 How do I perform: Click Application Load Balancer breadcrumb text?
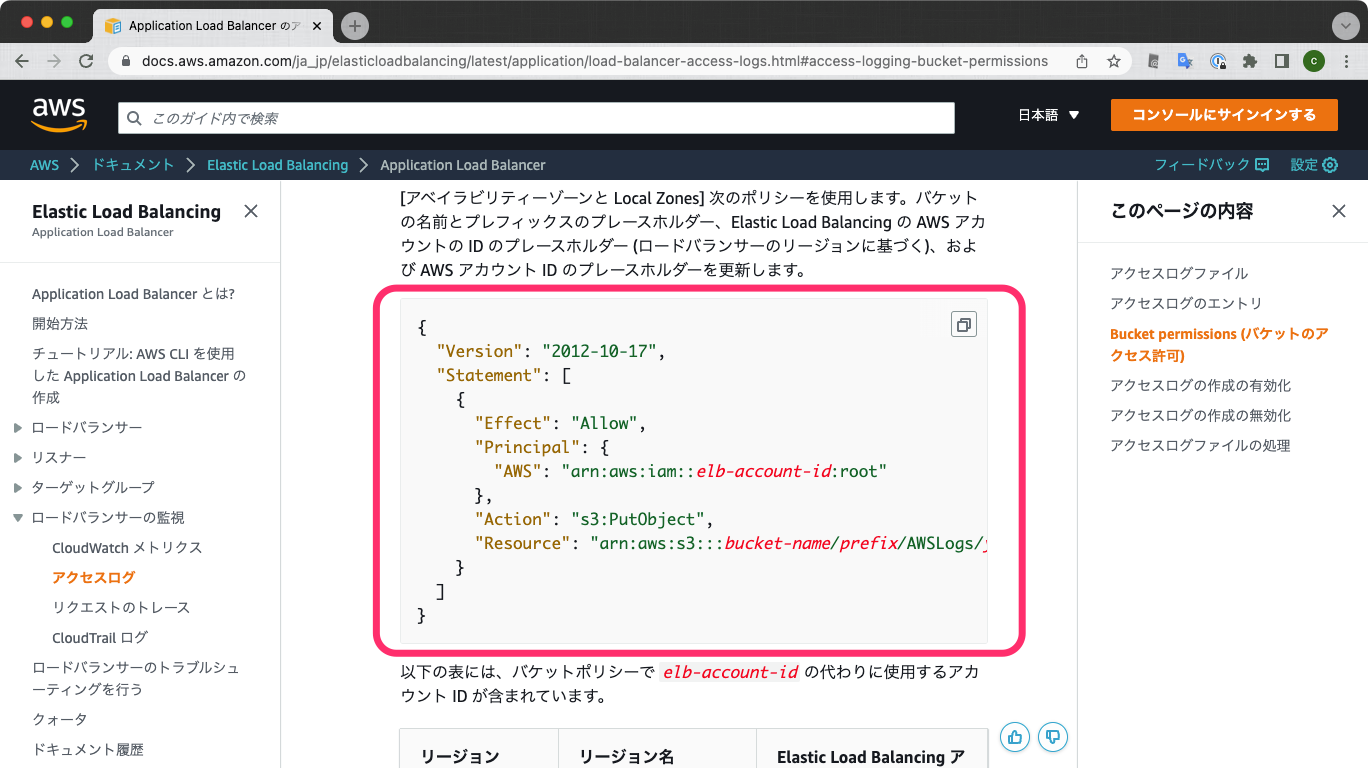tap(463, 165)
